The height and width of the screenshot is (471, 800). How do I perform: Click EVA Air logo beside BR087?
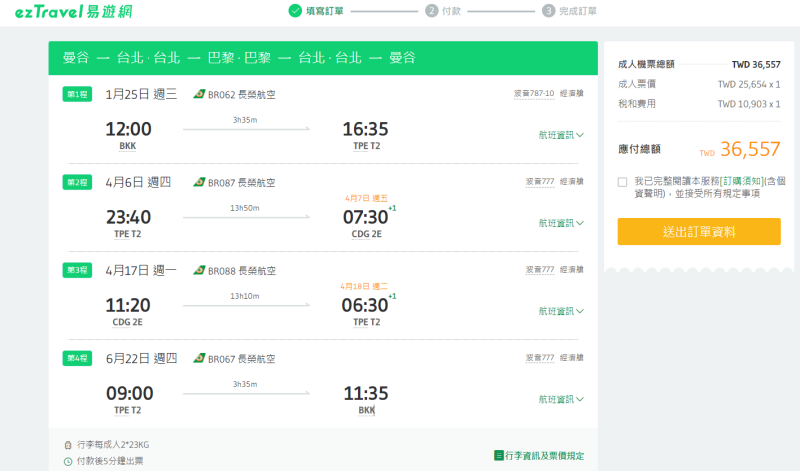tap(199, 183)
